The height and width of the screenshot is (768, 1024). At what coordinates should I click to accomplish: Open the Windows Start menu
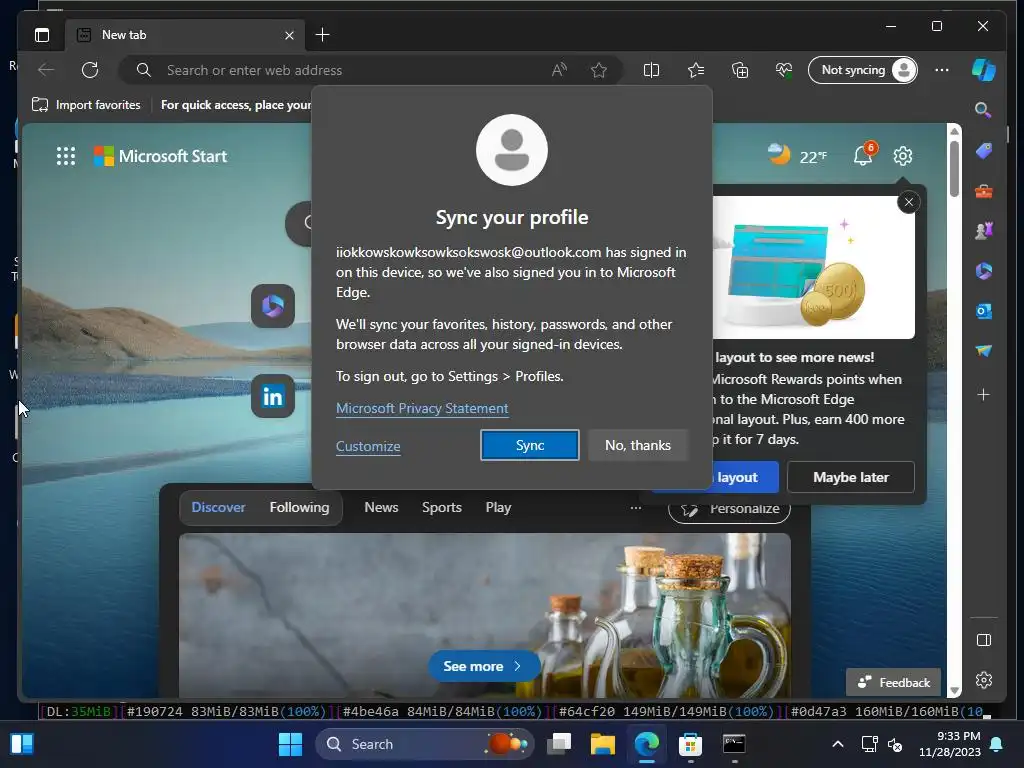coord(290,744)
